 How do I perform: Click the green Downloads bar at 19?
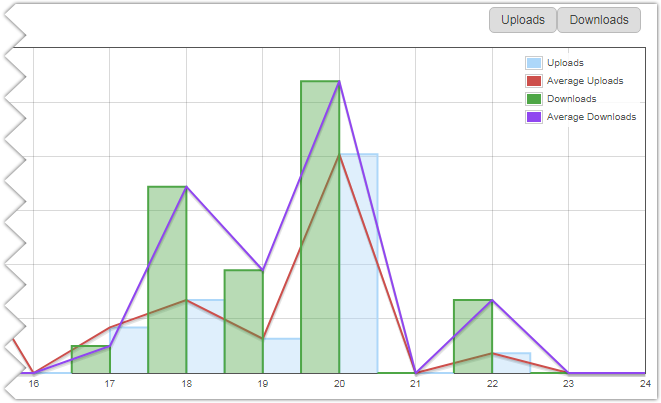(x=244, y=321)
